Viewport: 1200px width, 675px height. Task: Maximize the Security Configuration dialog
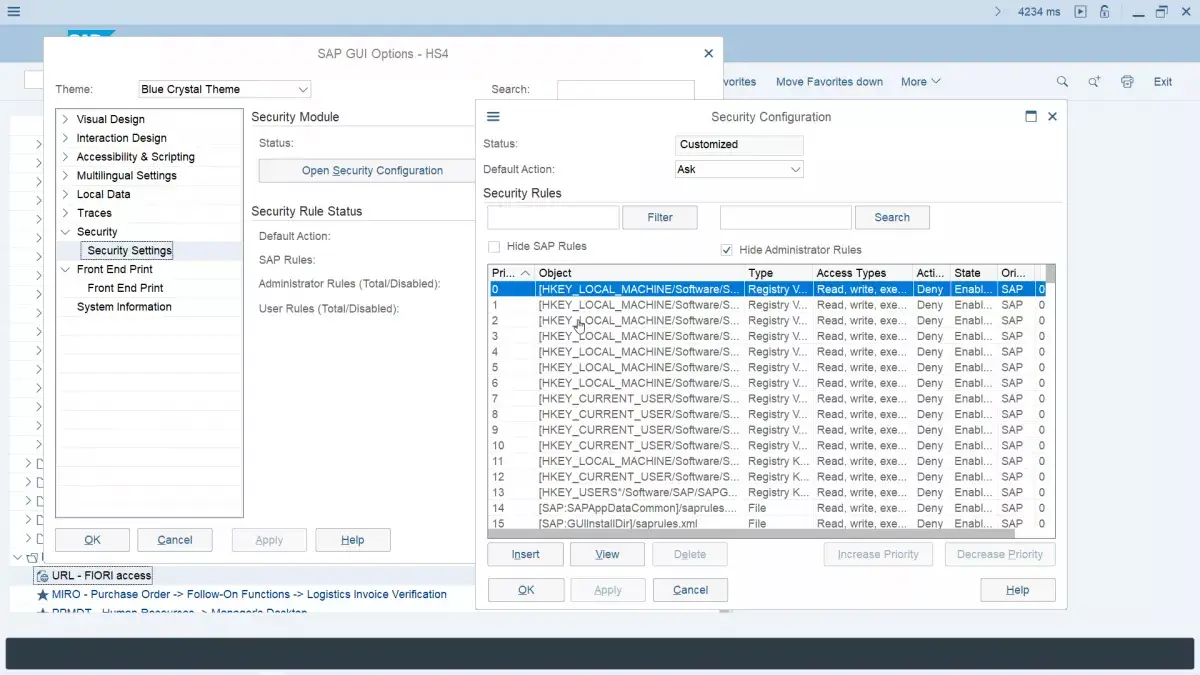point(1031,117)
